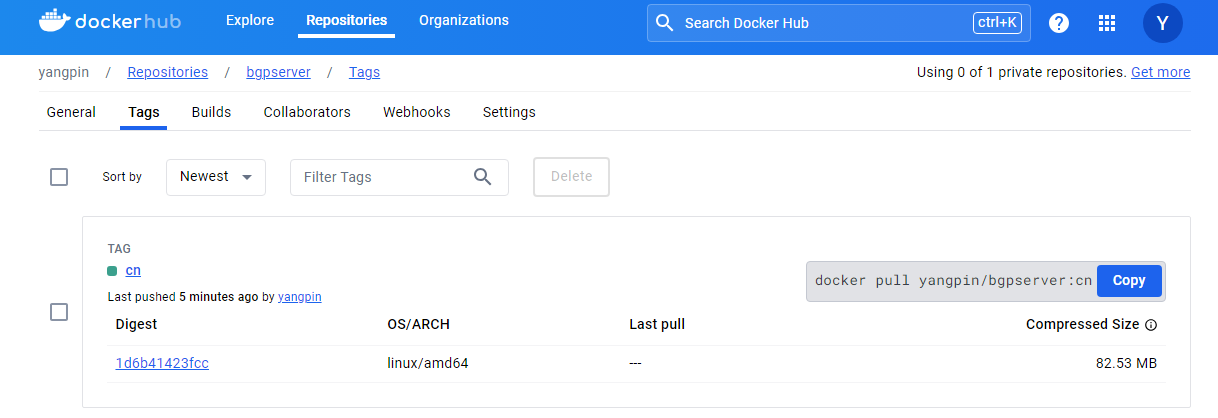Open the Collaborators tab
Screen dimensions: 1218x418
click(307, 112)
